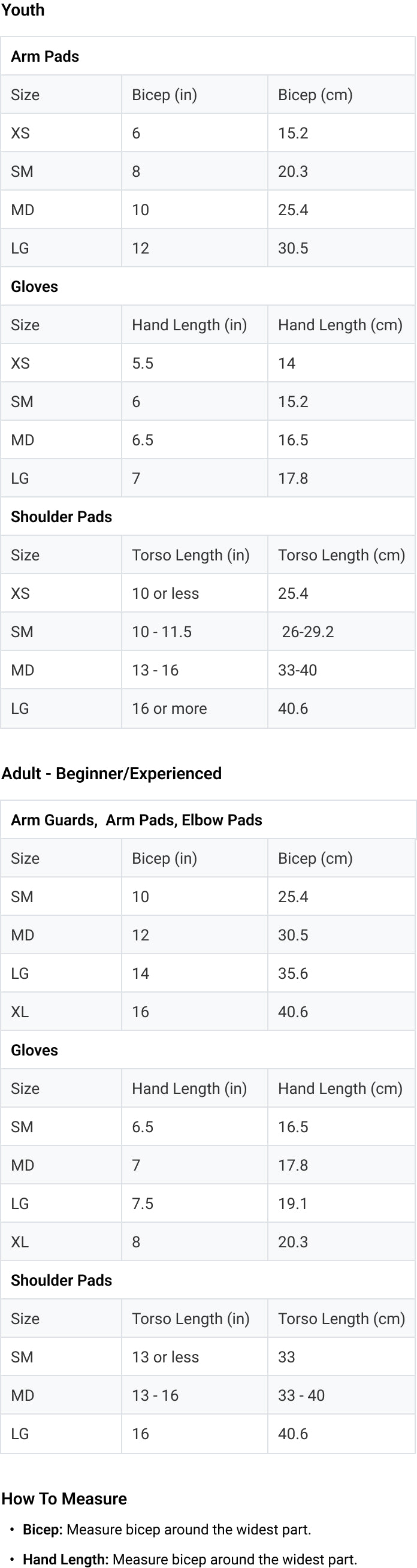The height and width of the screenshot is (1568, 417).
Task: Select the Youth Gloves 14 cm cell
Action: tap(287, 363)
